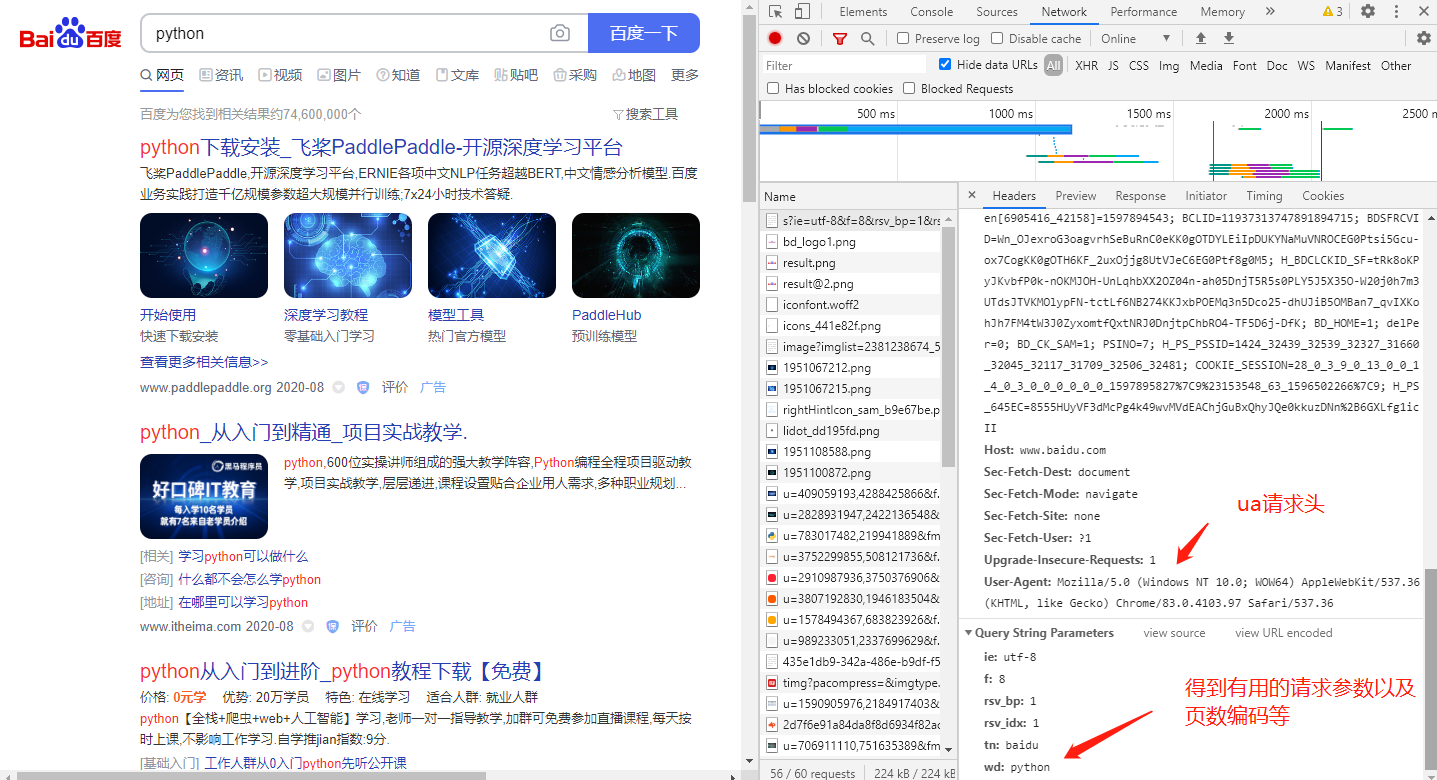Click the toggle device toolbar icon
The image size is (1437, 780).
(801, 11)
